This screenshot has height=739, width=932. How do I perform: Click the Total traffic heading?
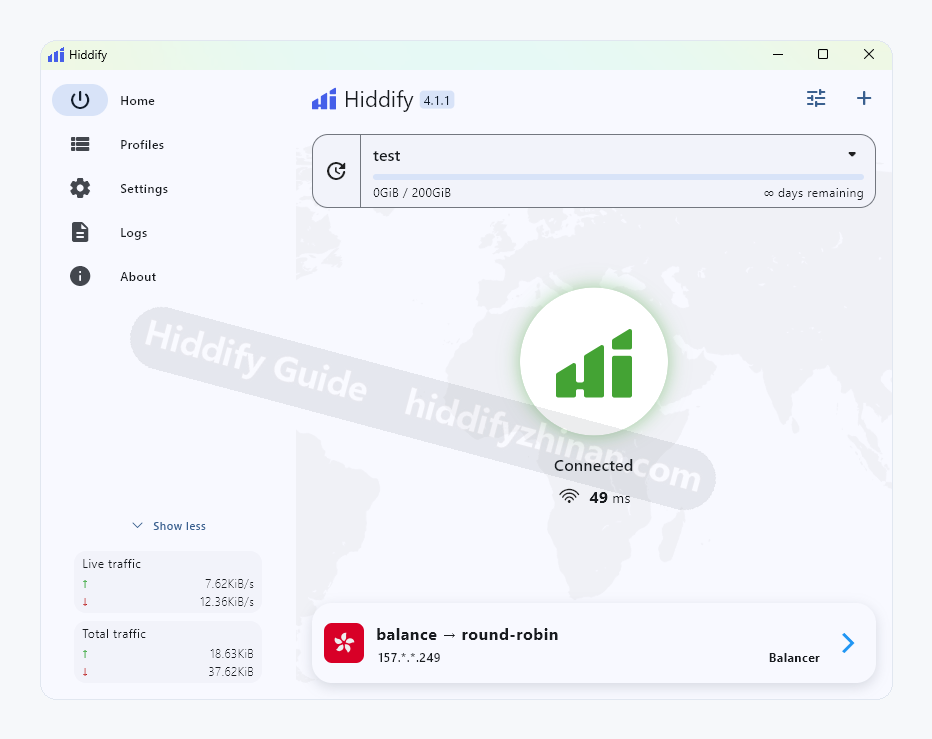point(114,634)
